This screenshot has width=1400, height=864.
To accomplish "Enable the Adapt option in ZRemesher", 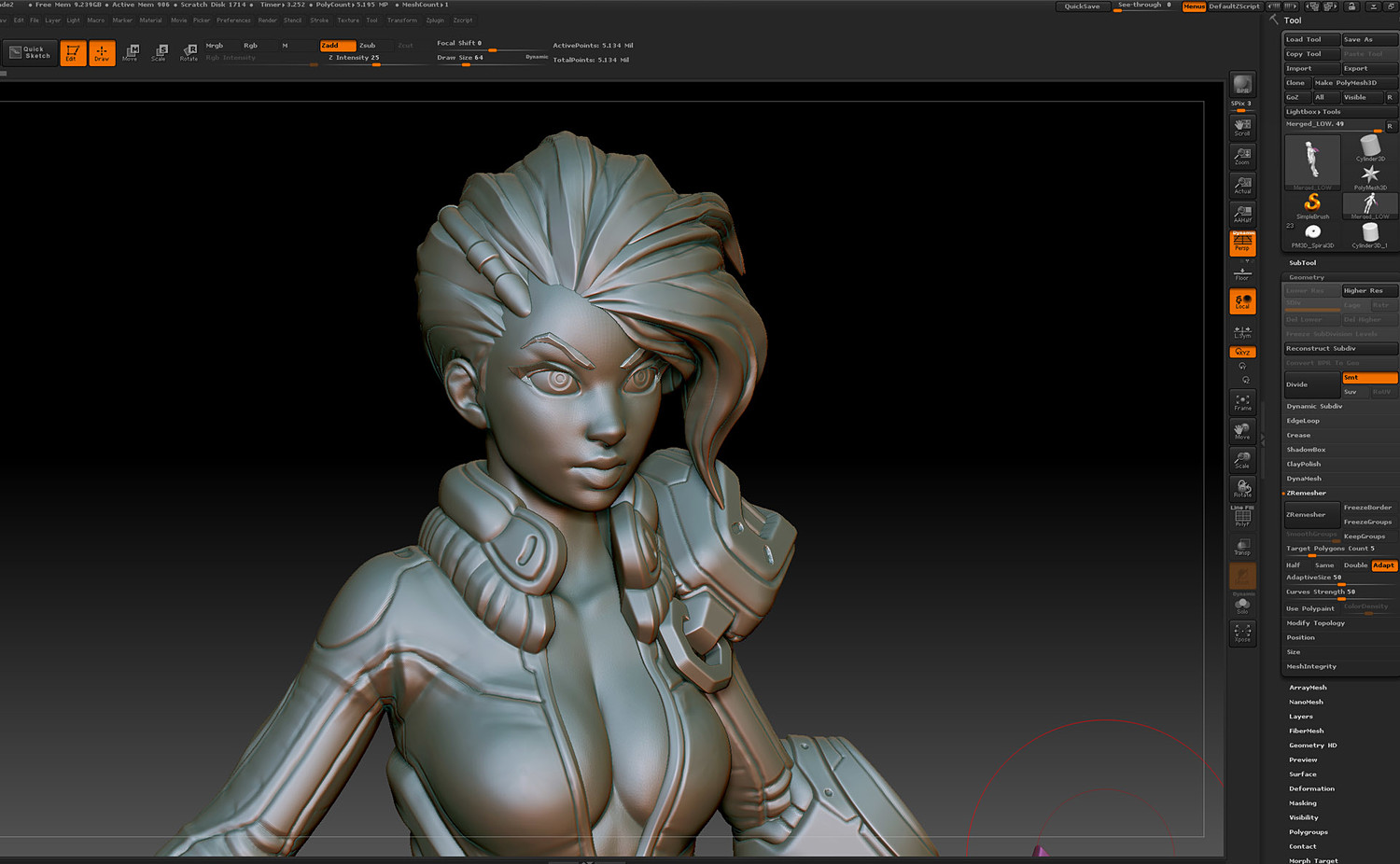I will coord(1384,565).
